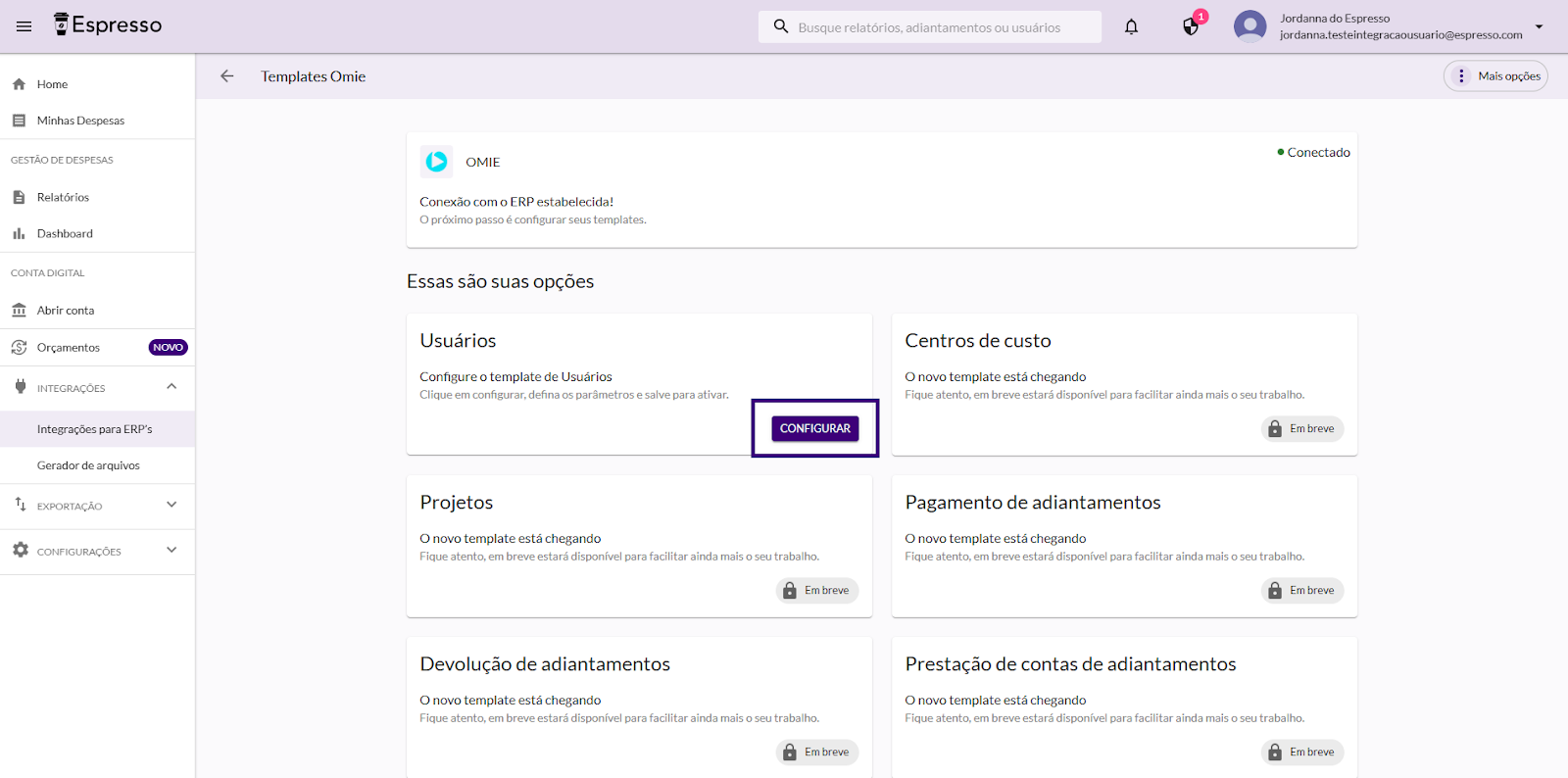Click the Configurações gear icon
This screenshot has height=778, width=1568.
[x=21, y=550]
